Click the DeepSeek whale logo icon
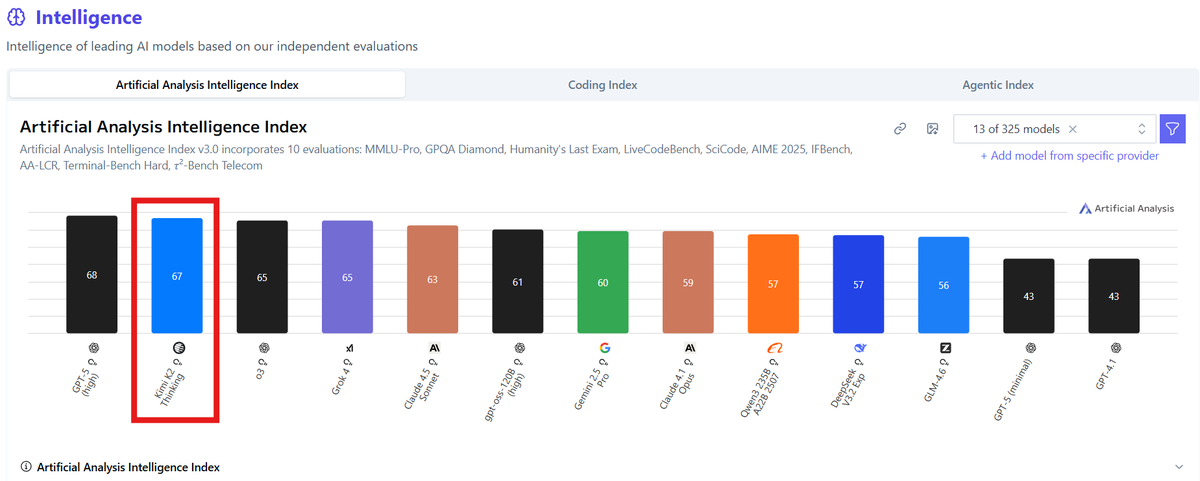The image size is (1200, 481). coord(859,348)
